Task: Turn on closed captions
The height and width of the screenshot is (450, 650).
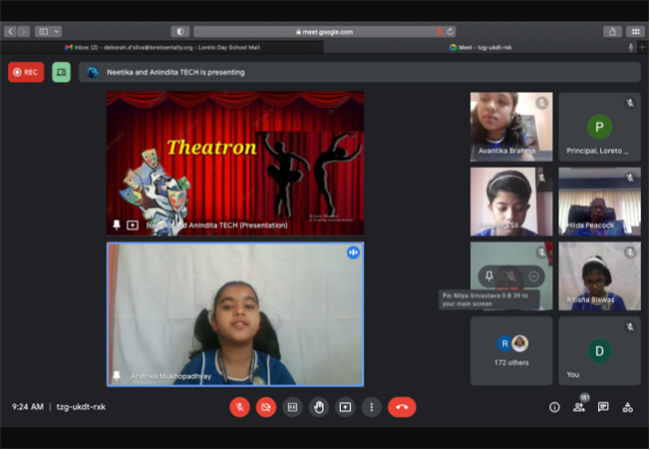Action: [292, 407]
